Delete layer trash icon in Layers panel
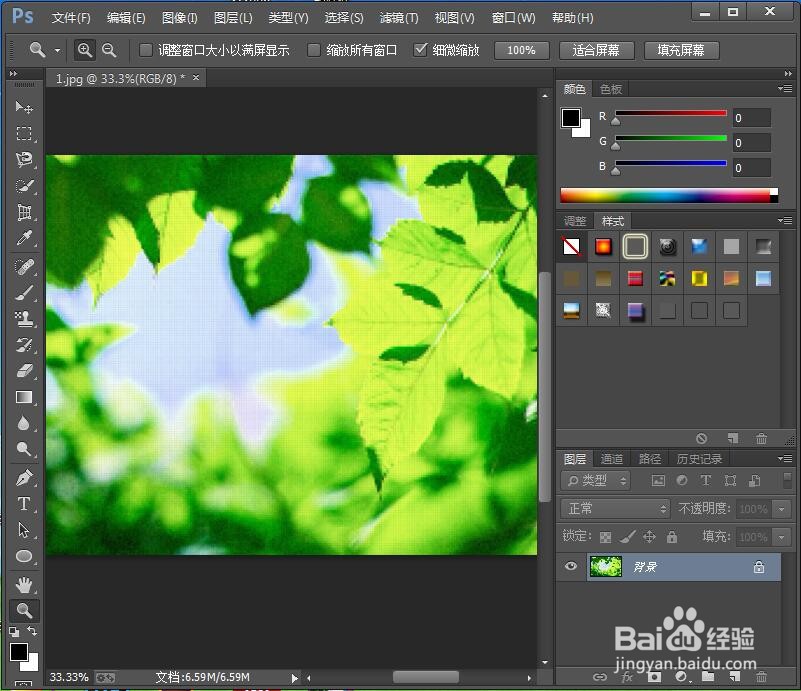The width and height of the screenshot is (801, 691). pyautogui.click(x=761, y=677)
